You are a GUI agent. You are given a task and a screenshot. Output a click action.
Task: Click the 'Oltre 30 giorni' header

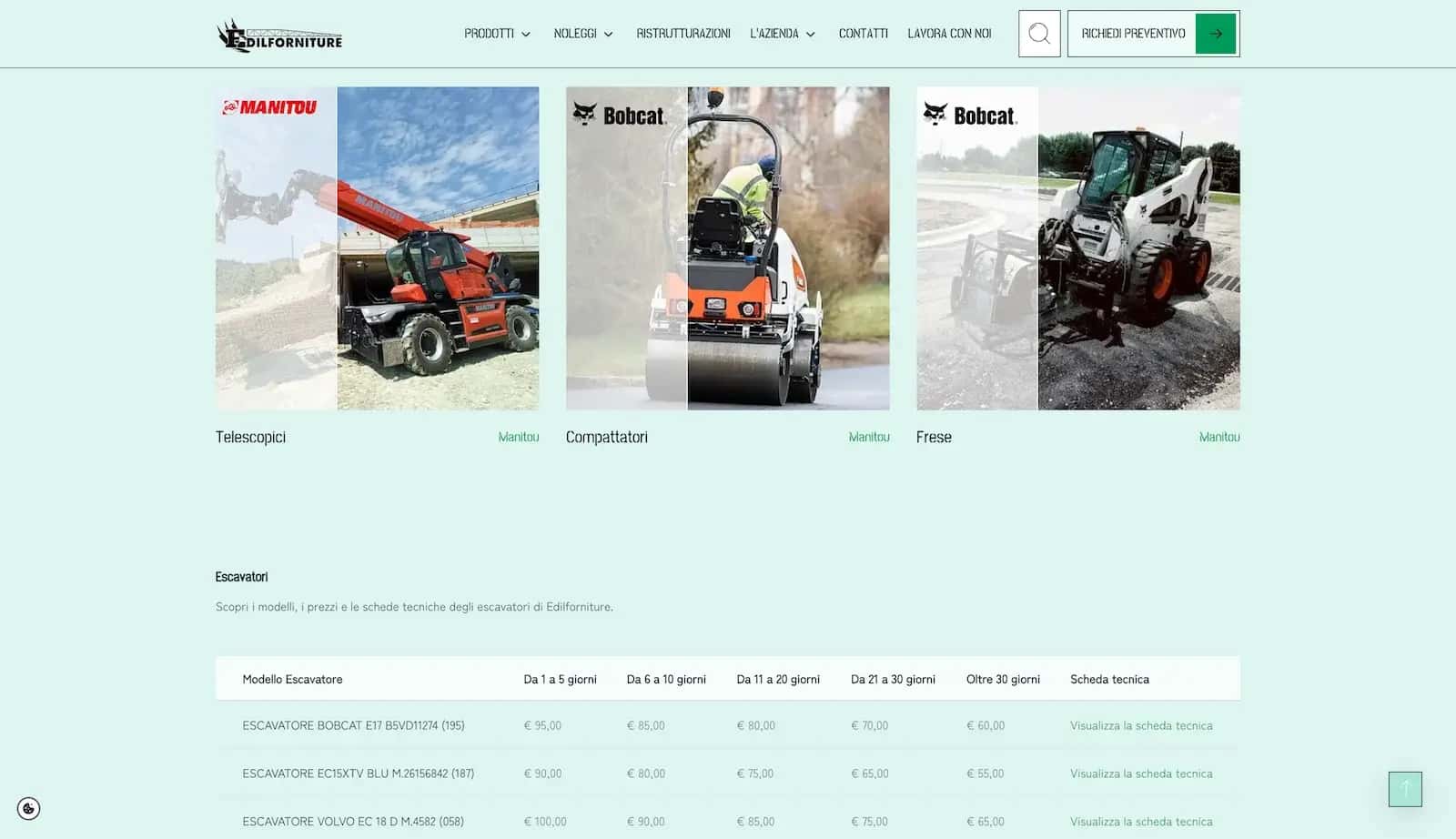(x=1003, y=679)
